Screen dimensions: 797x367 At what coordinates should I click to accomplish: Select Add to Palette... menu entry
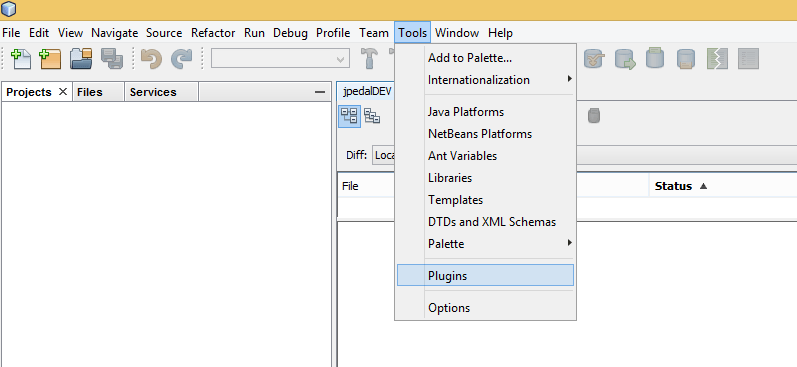tap(486, 58)
